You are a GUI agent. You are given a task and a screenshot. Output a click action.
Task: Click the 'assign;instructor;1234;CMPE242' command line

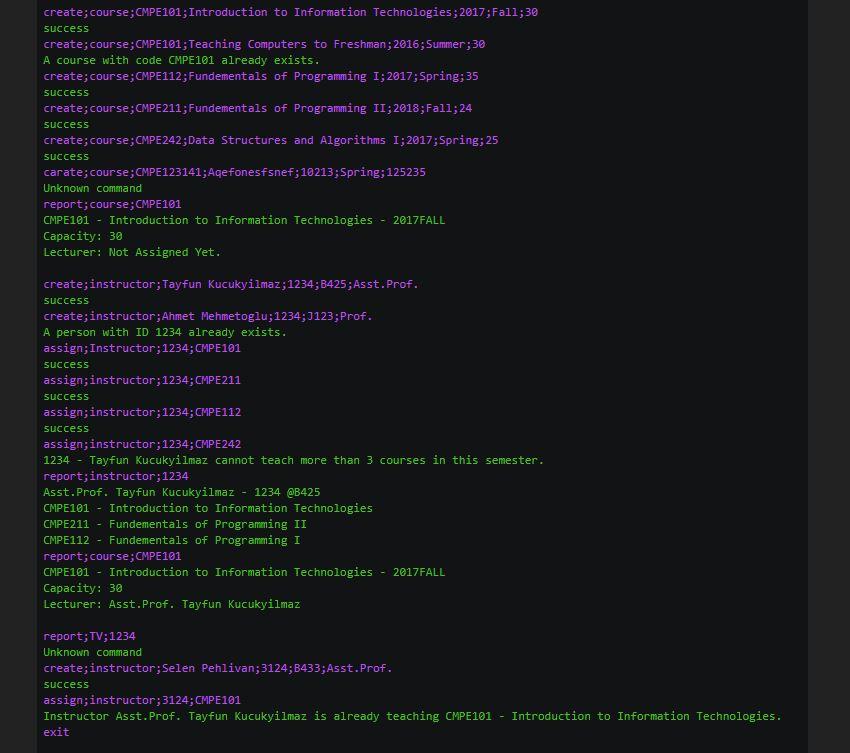(142, 444)
